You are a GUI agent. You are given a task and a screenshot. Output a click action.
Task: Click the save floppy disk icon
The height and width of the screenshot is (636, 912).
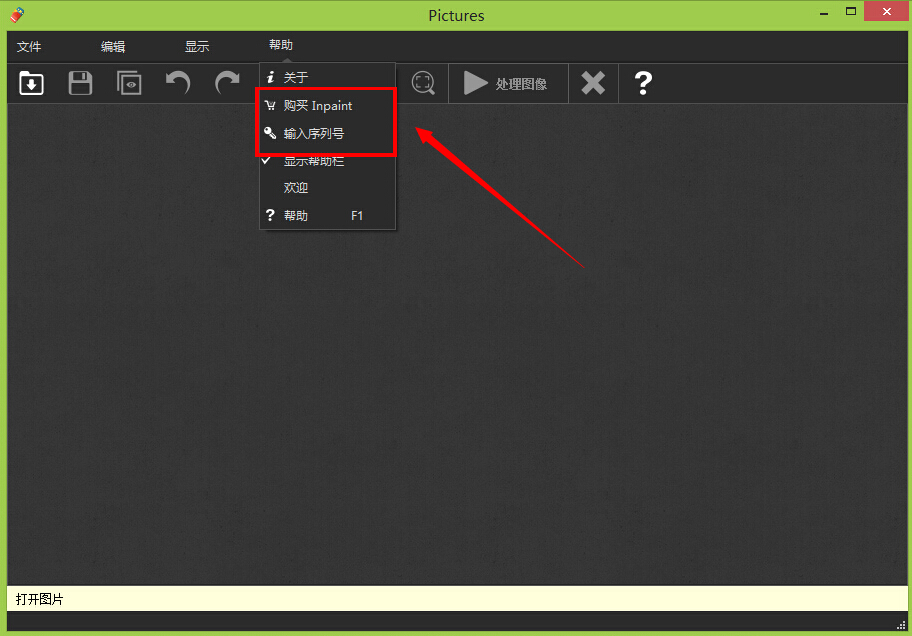tap(80, 83)
